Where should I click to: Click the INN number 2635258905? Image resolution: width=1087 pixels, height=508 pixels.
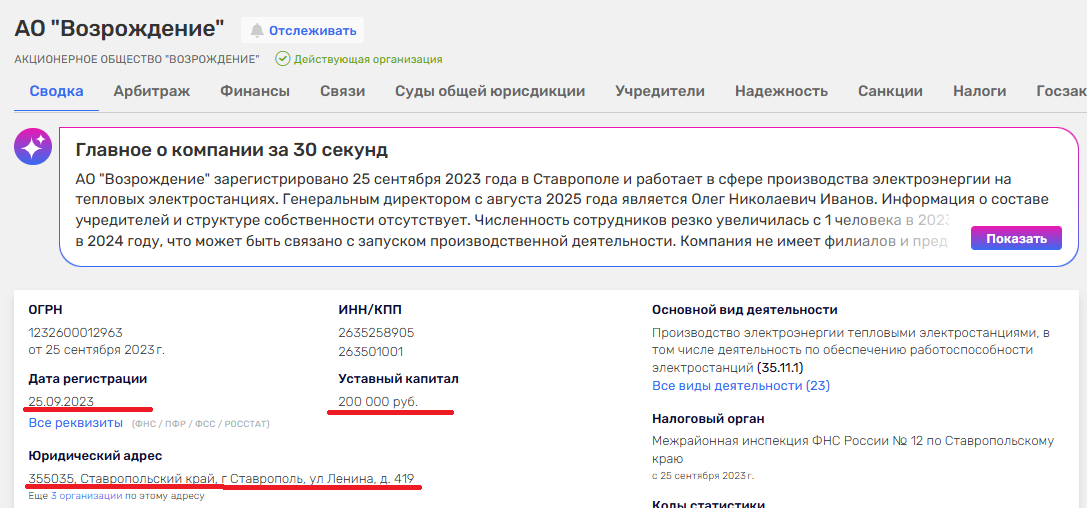[x=376, y=332]
